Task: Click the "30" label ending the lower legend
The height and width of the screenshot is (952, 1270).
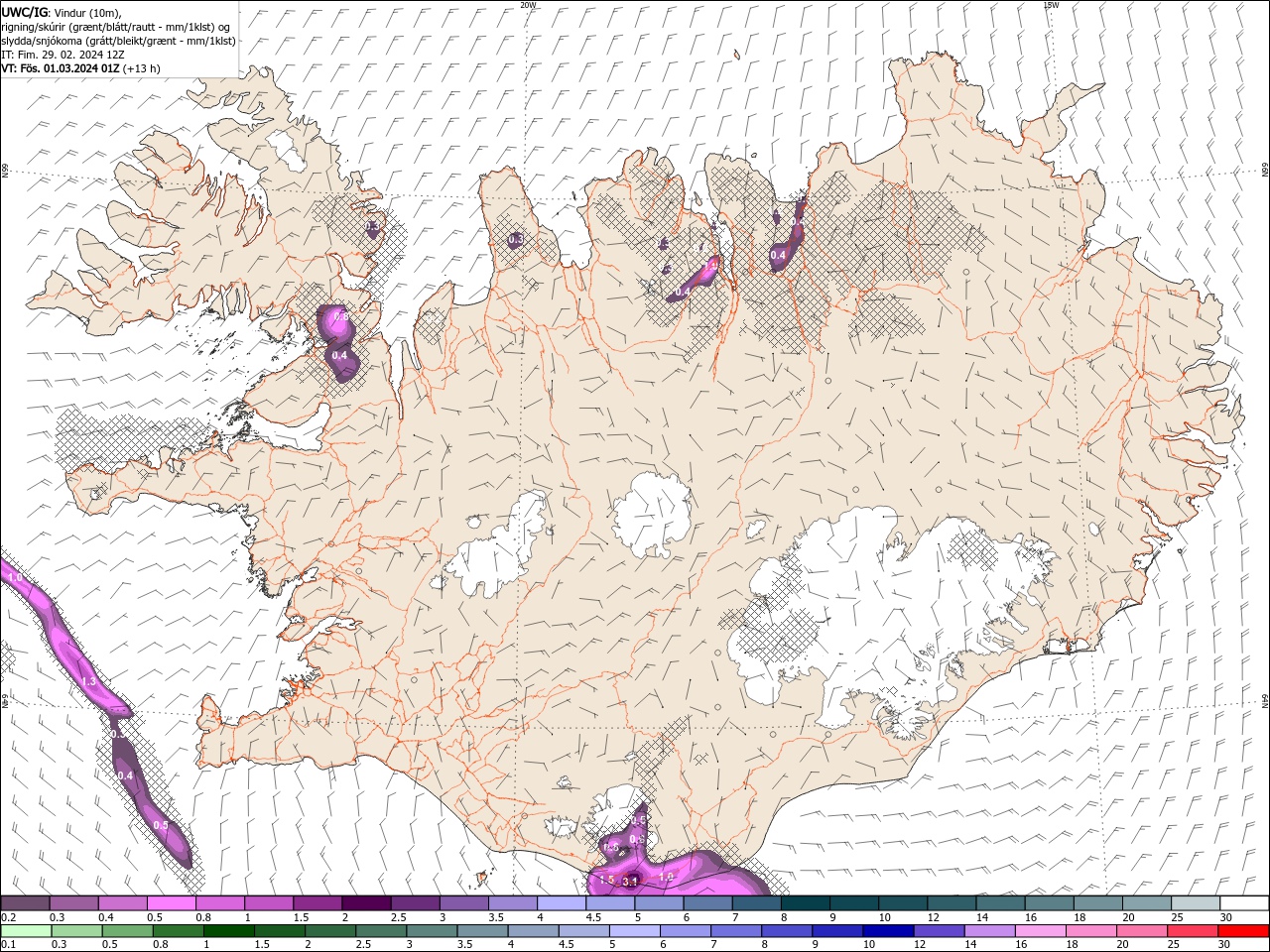Action: pyautogui.click(x=1226, y=945)
